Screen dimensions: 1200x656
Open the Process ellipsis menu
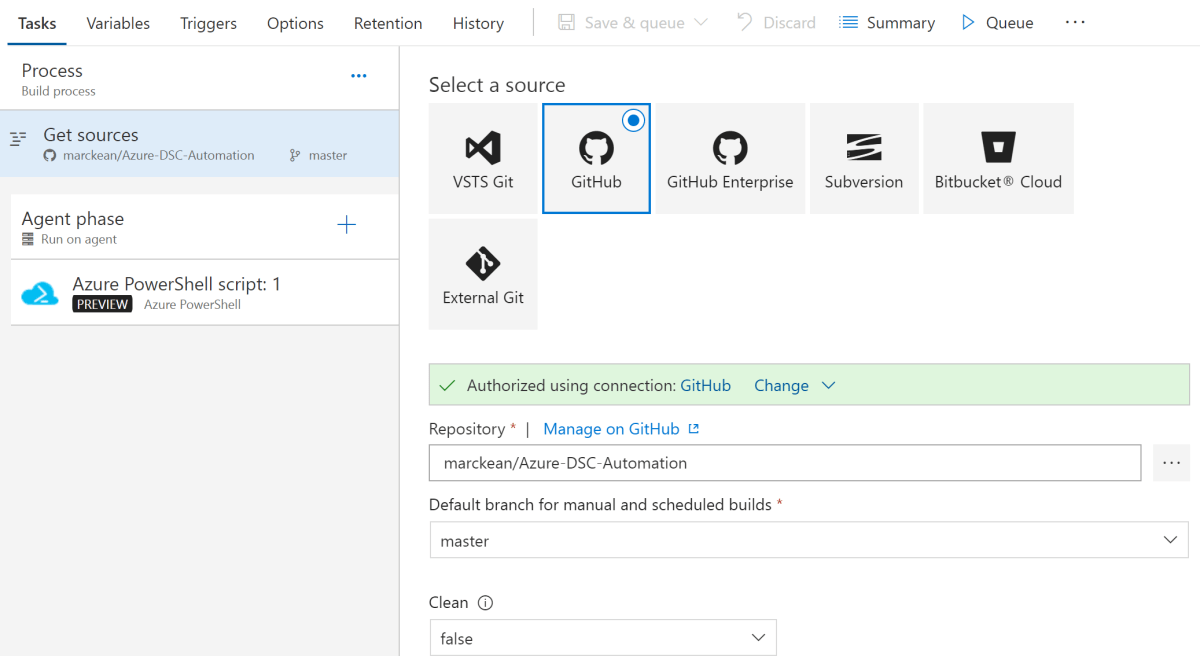pos(359,76)
